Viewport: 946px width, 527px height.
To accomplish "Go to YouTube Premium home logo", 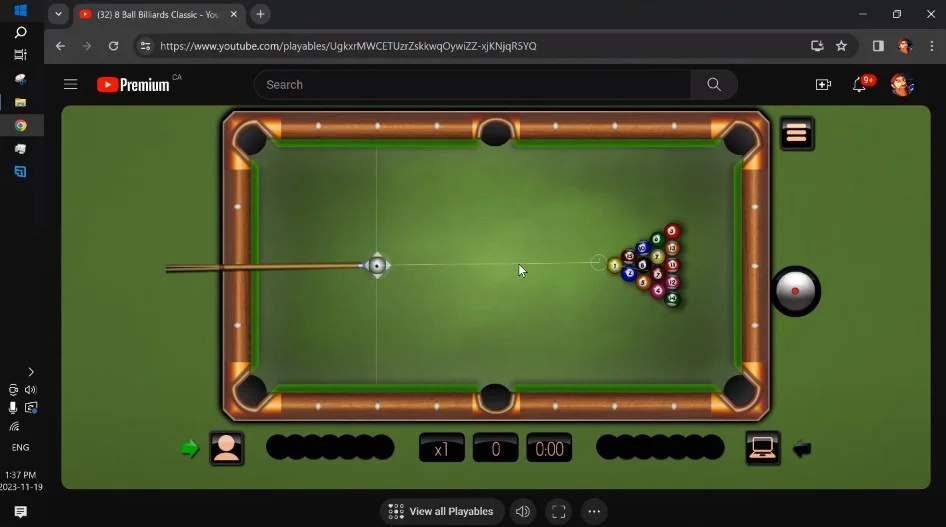I will click(134, 85).
